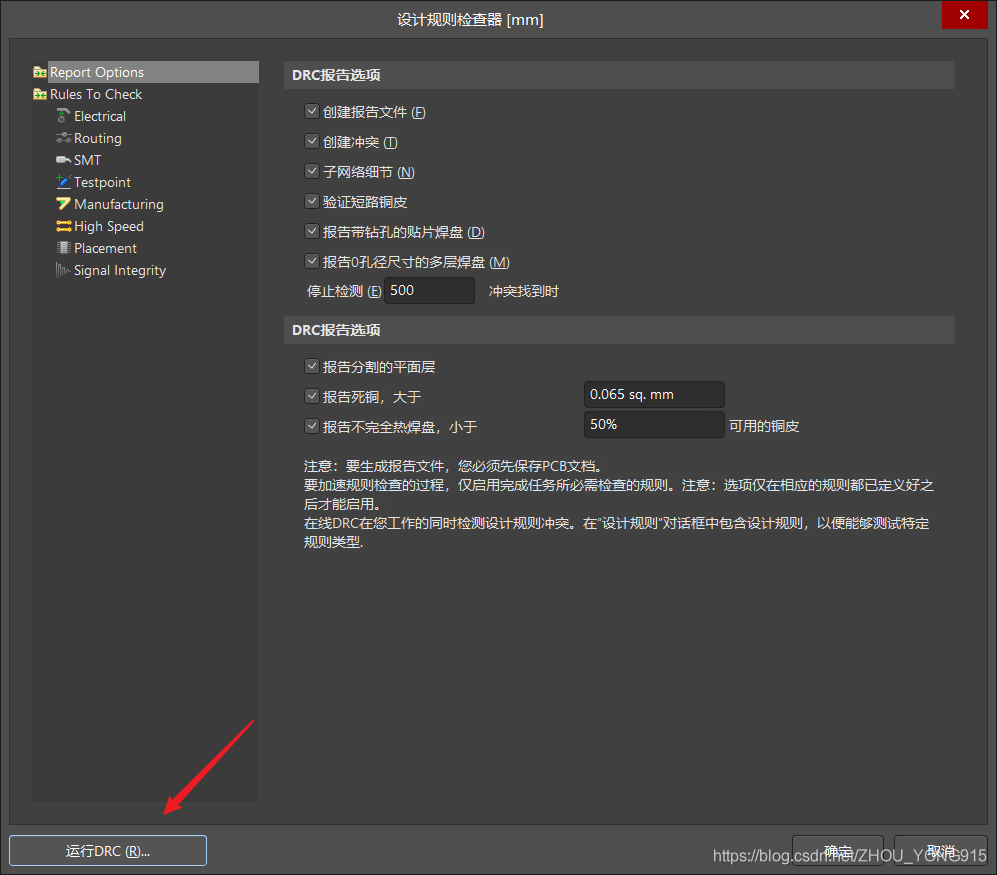Viewport: 997px width, 875px height.
Task: Select the Report Options folder node
Action: (x=96, y=72)
